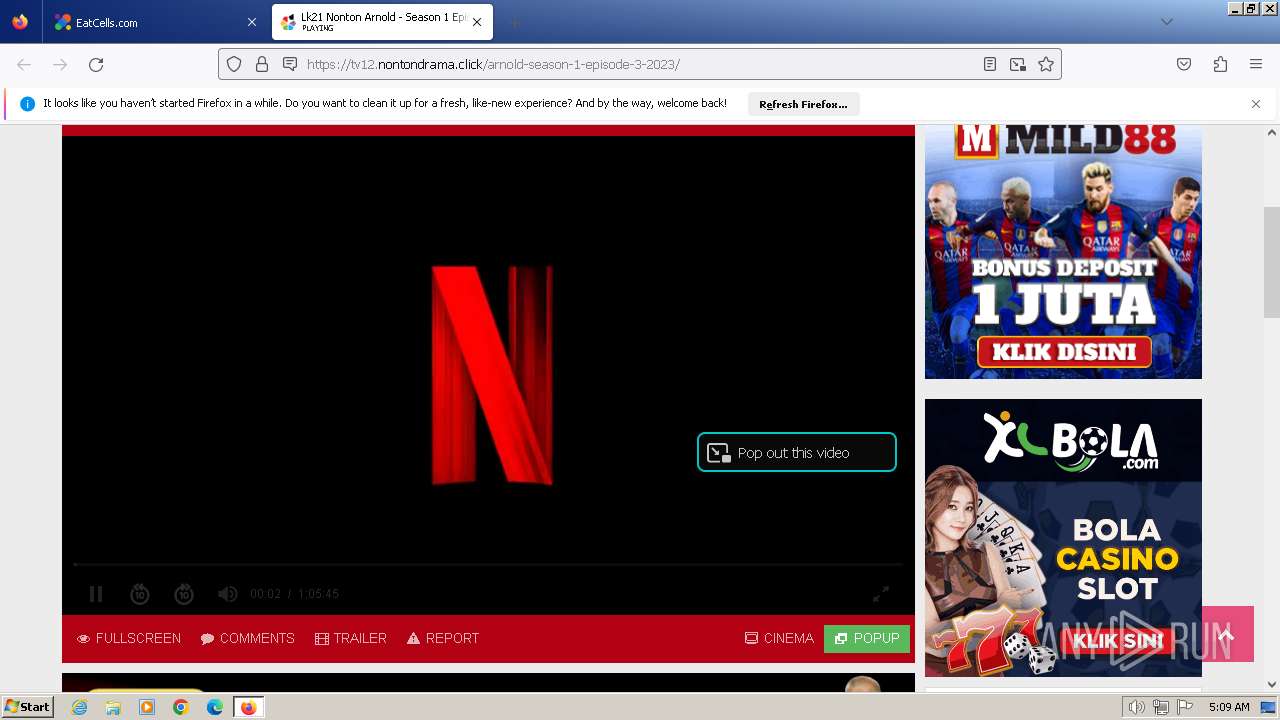Open the XLBOLA casino slot ad

point(1063,538)
